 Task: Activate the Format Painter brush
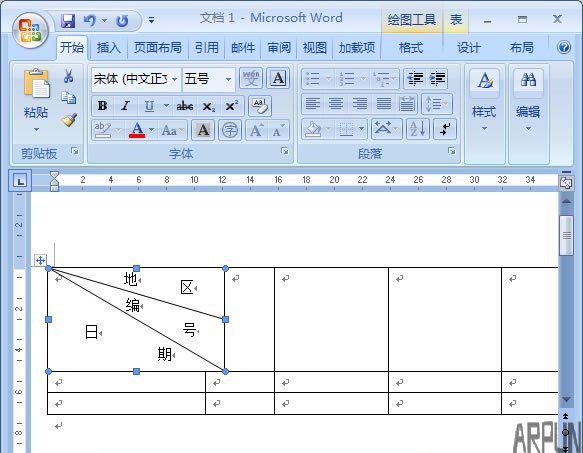[x=69, y=120]
